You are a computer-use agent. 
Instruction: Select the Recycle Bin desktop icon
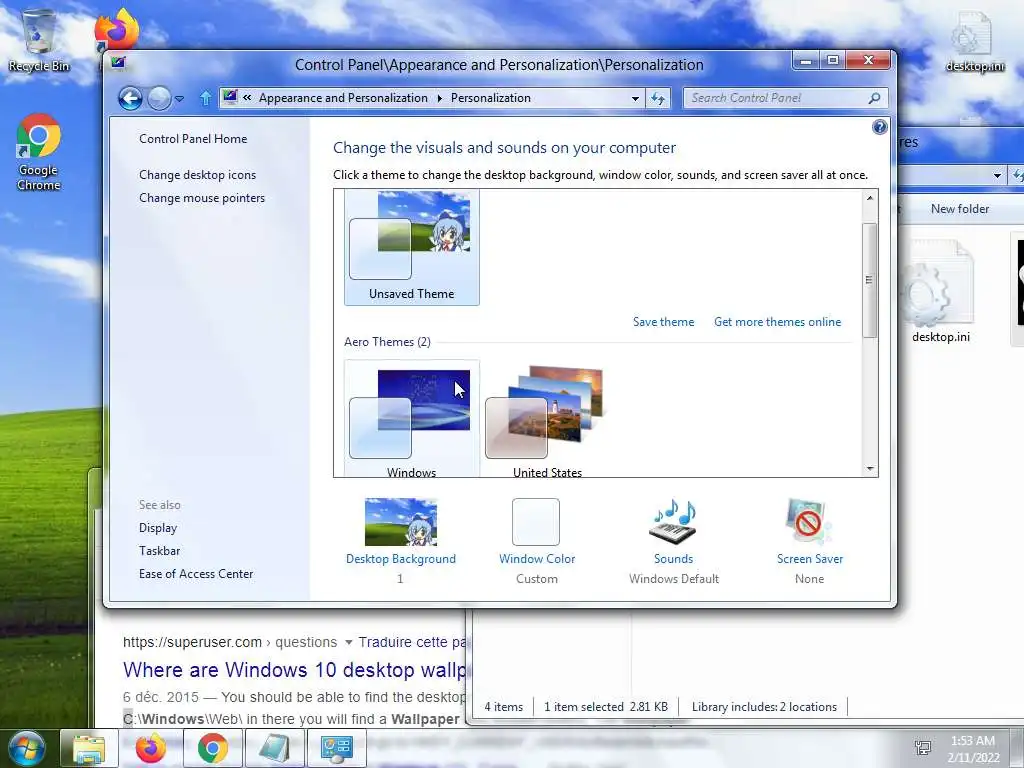click(39, 40)
